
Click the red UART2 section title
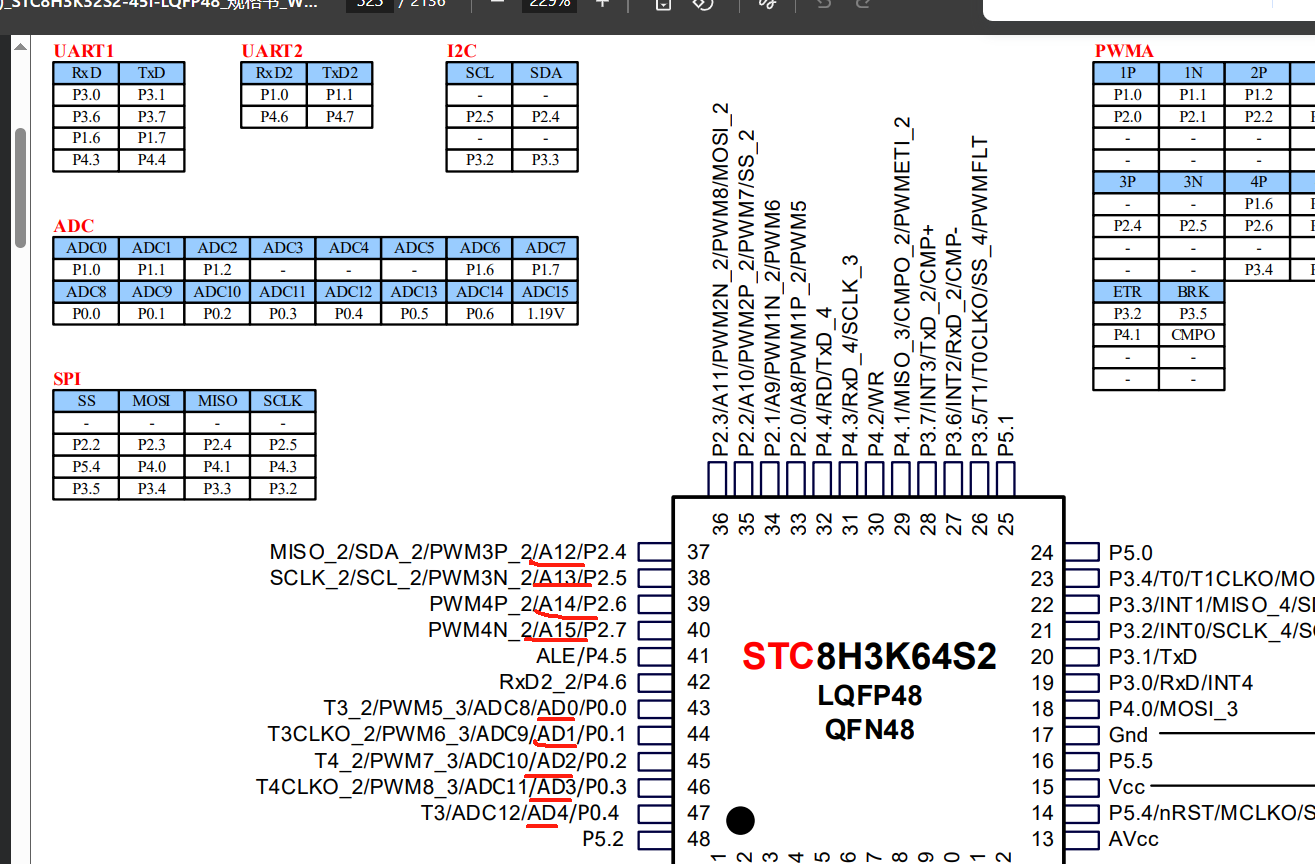(x=272, y=51)
